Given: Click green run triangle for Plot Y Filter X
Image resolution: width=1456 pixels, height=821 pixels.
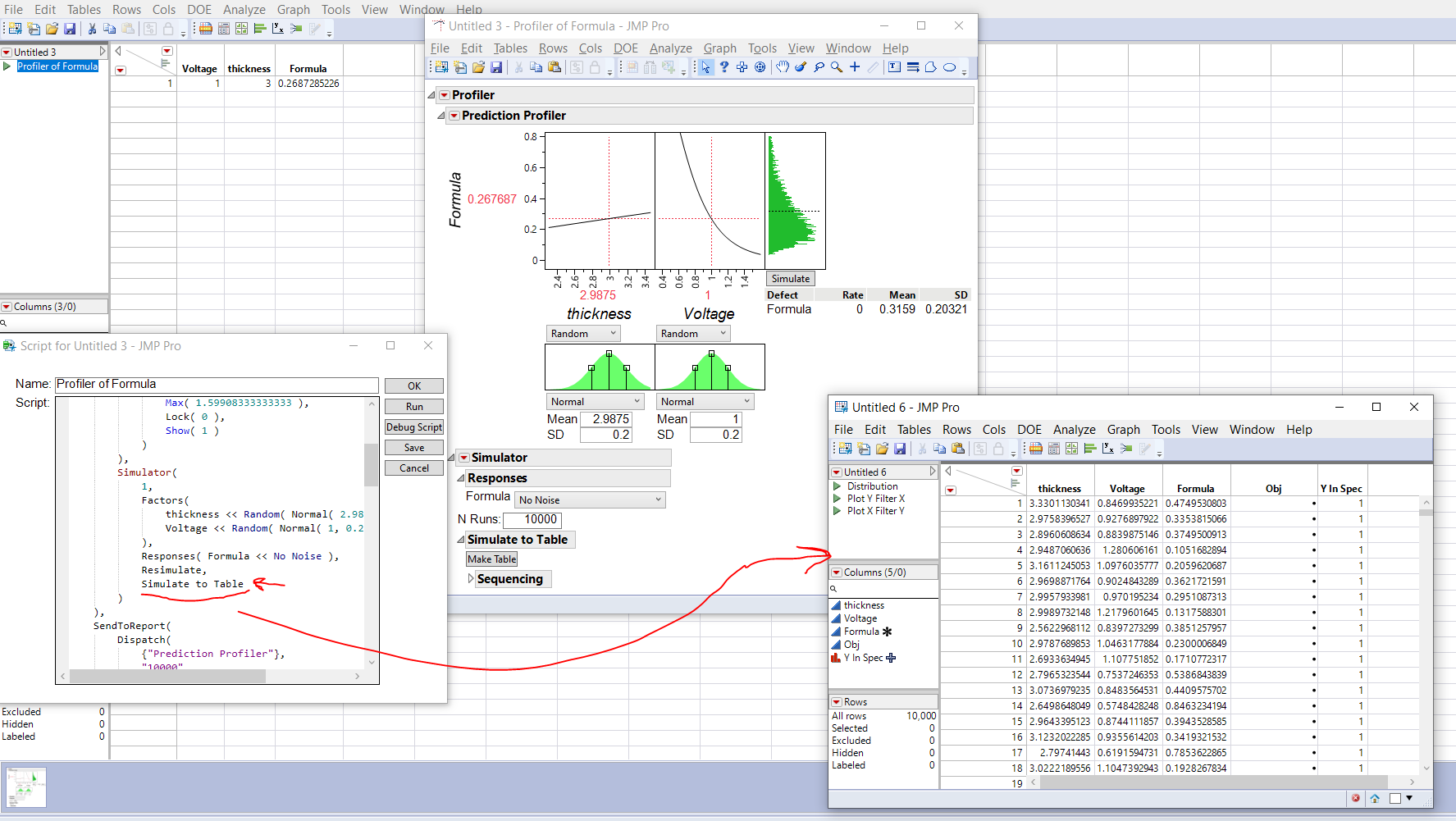Looking at the screenshot, I should (x=837, y=499).
